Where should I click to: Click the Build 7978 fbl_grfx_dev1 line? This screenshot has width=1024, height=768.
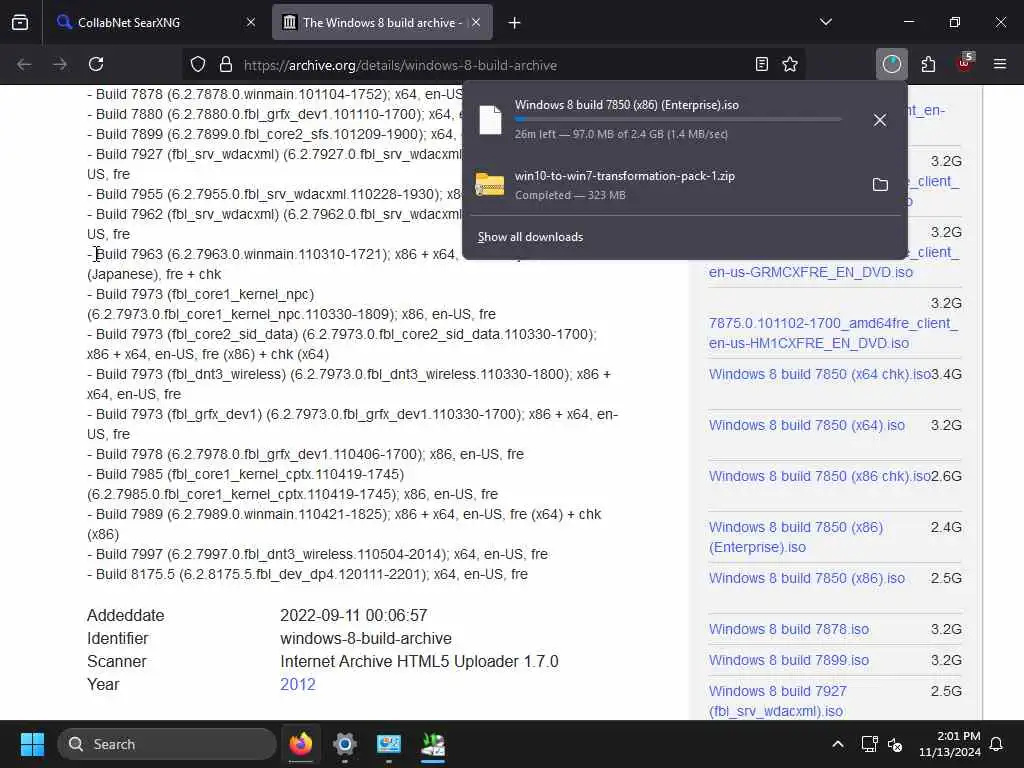pyautogui.click(x=305, y=454)
